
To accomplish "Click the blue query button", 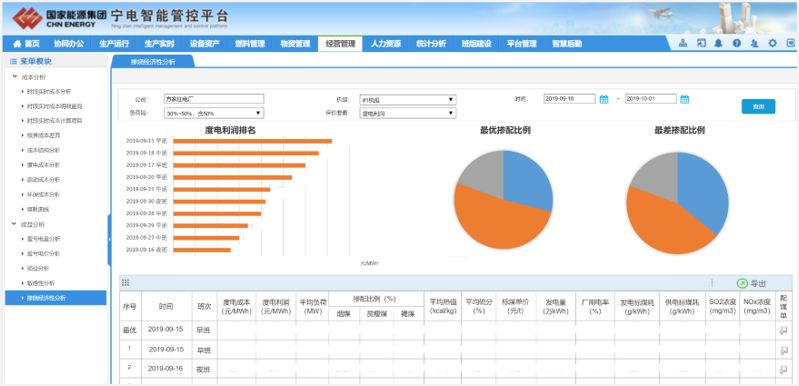I will click(758, 106).
